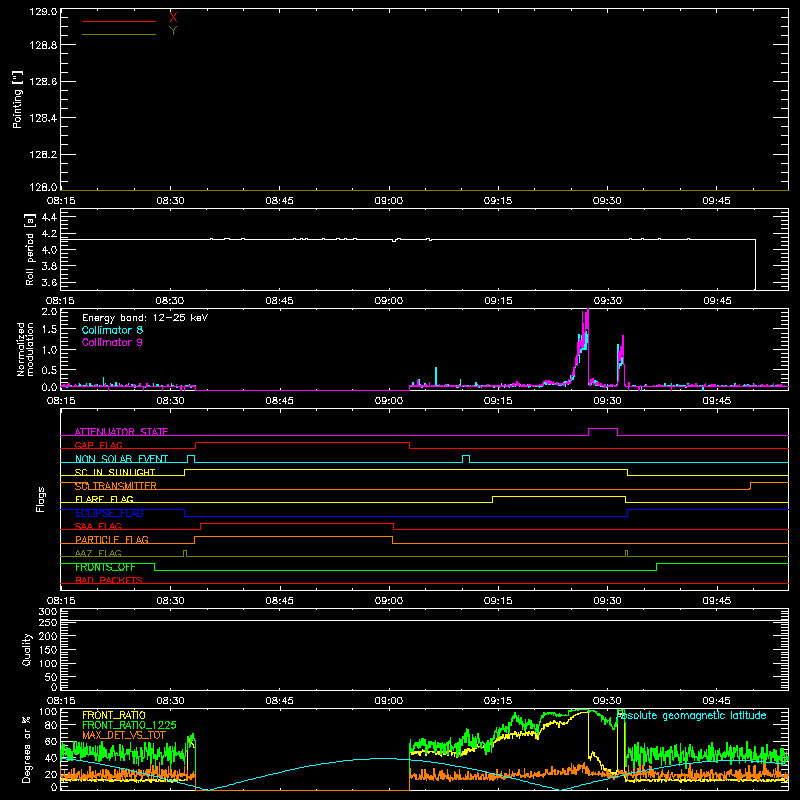Click 'Absolute geomagnetic latitude' label
The width and height of the screenshot is (800, 800).
point(691,715)
